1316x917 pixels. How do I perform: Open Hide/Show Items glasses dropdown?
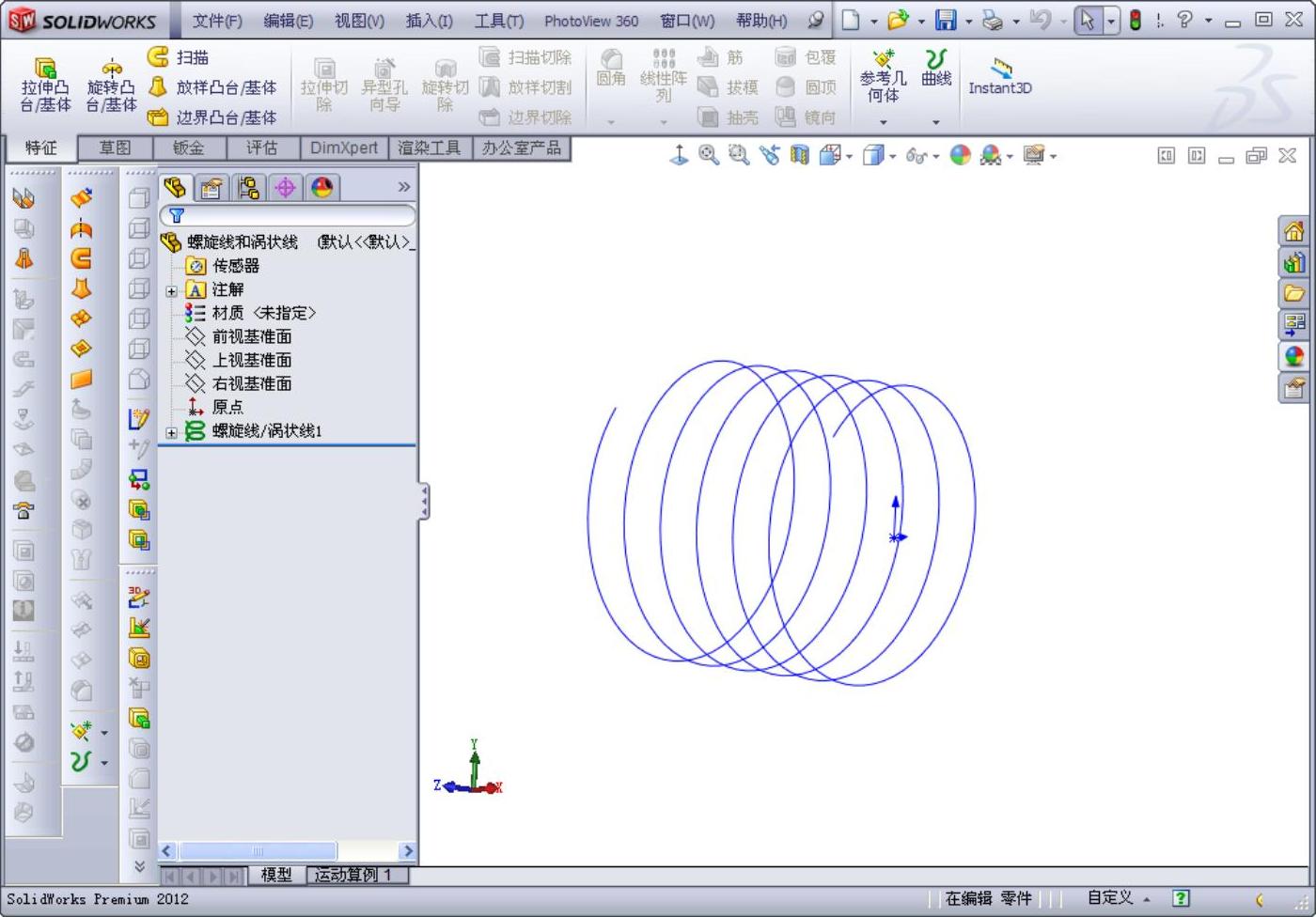click(935, 156)
